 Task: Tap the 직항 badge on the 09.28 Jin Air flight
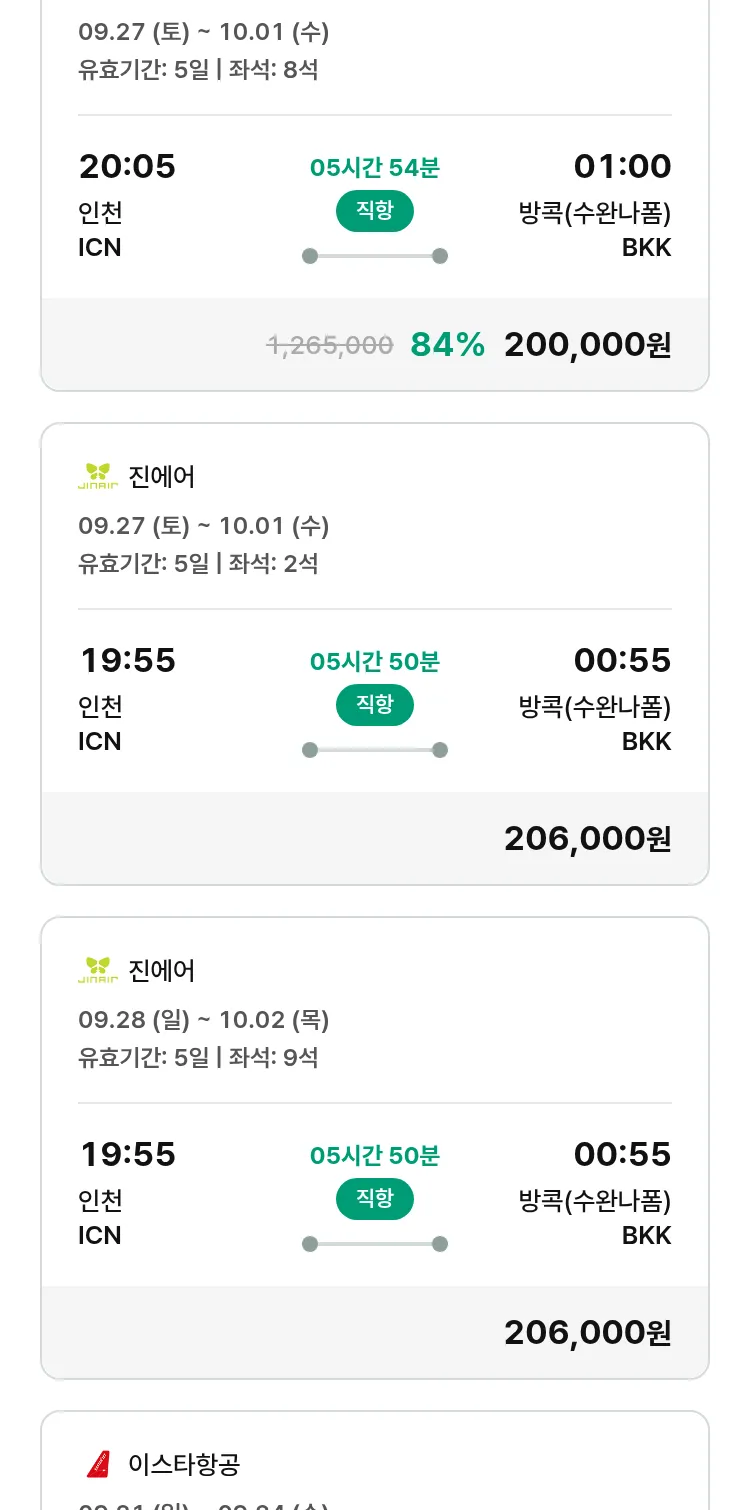(x=374, y=1199)
